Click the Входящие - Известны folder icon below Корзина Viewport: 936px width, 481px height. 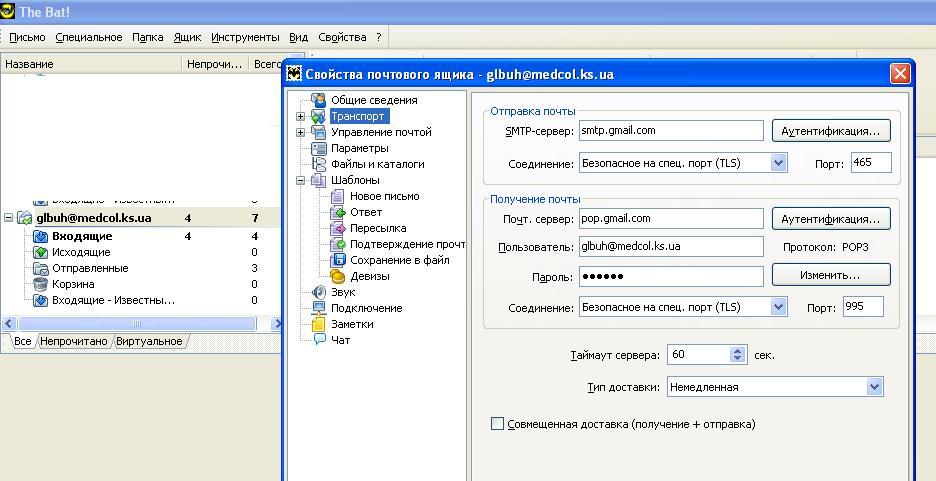[x=41, y=300]
